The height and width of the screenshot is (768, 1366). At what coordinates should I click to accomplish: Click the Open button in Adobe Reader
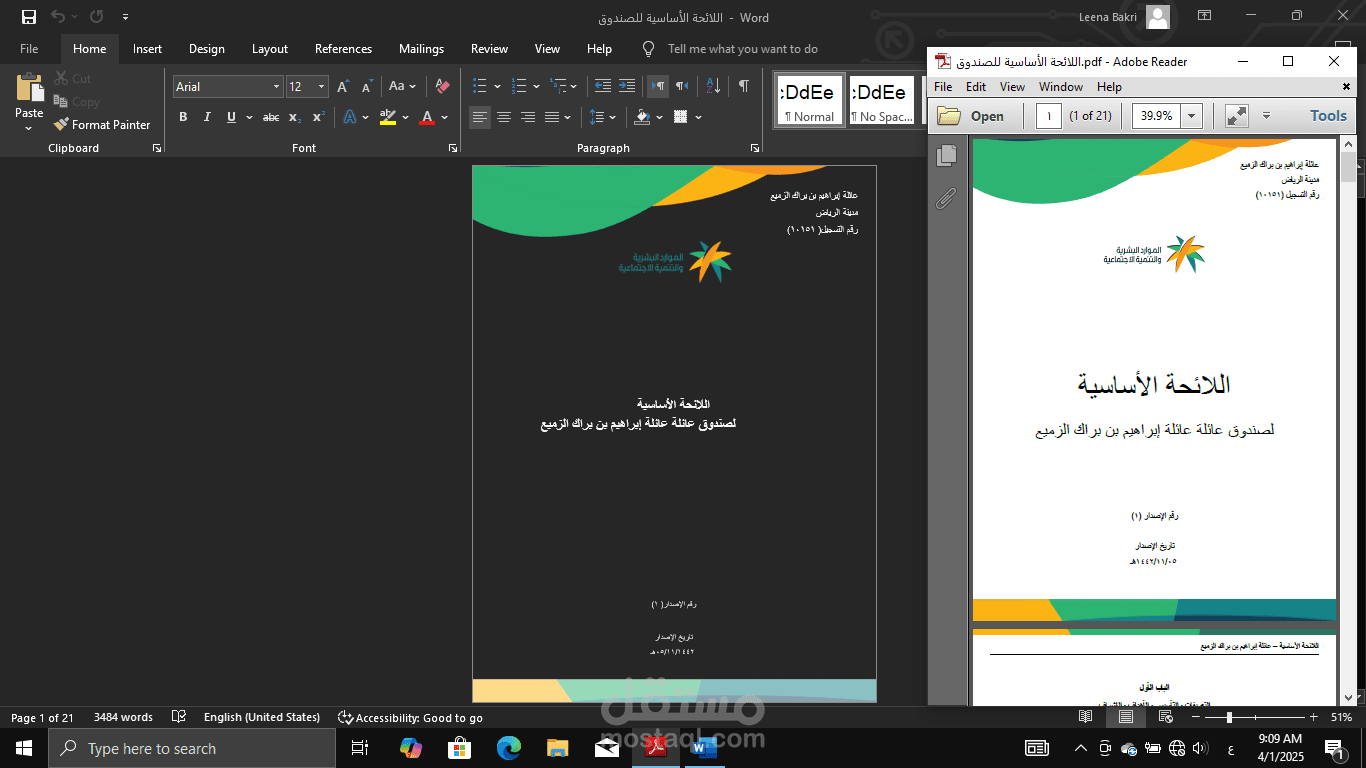(975, 115)
